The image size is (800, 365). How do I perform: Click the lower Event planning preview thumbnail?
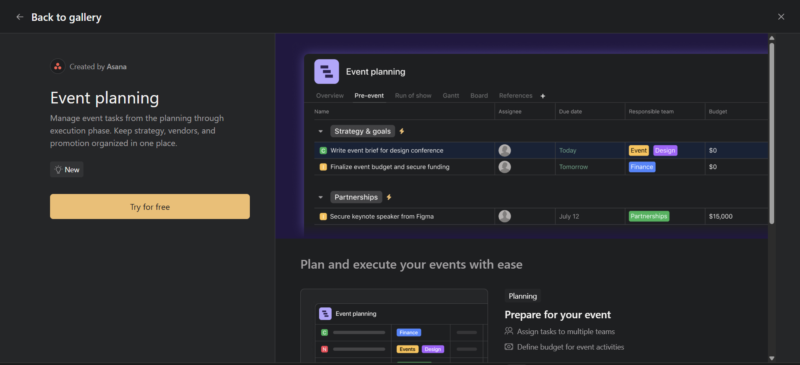point(394,327)
